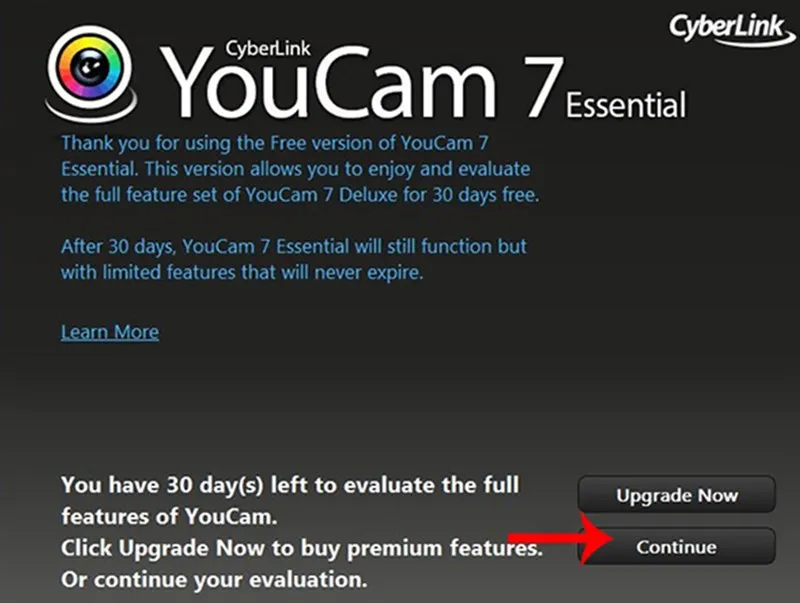Click the 'limited features that will never expire' line
This screenshot has height=603, width=800.
point(242,272)
